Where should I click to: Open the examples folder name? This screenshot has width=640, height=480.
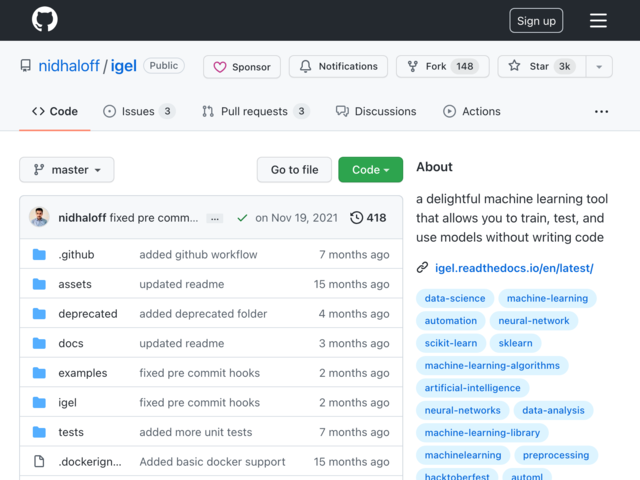click(82, 373)
